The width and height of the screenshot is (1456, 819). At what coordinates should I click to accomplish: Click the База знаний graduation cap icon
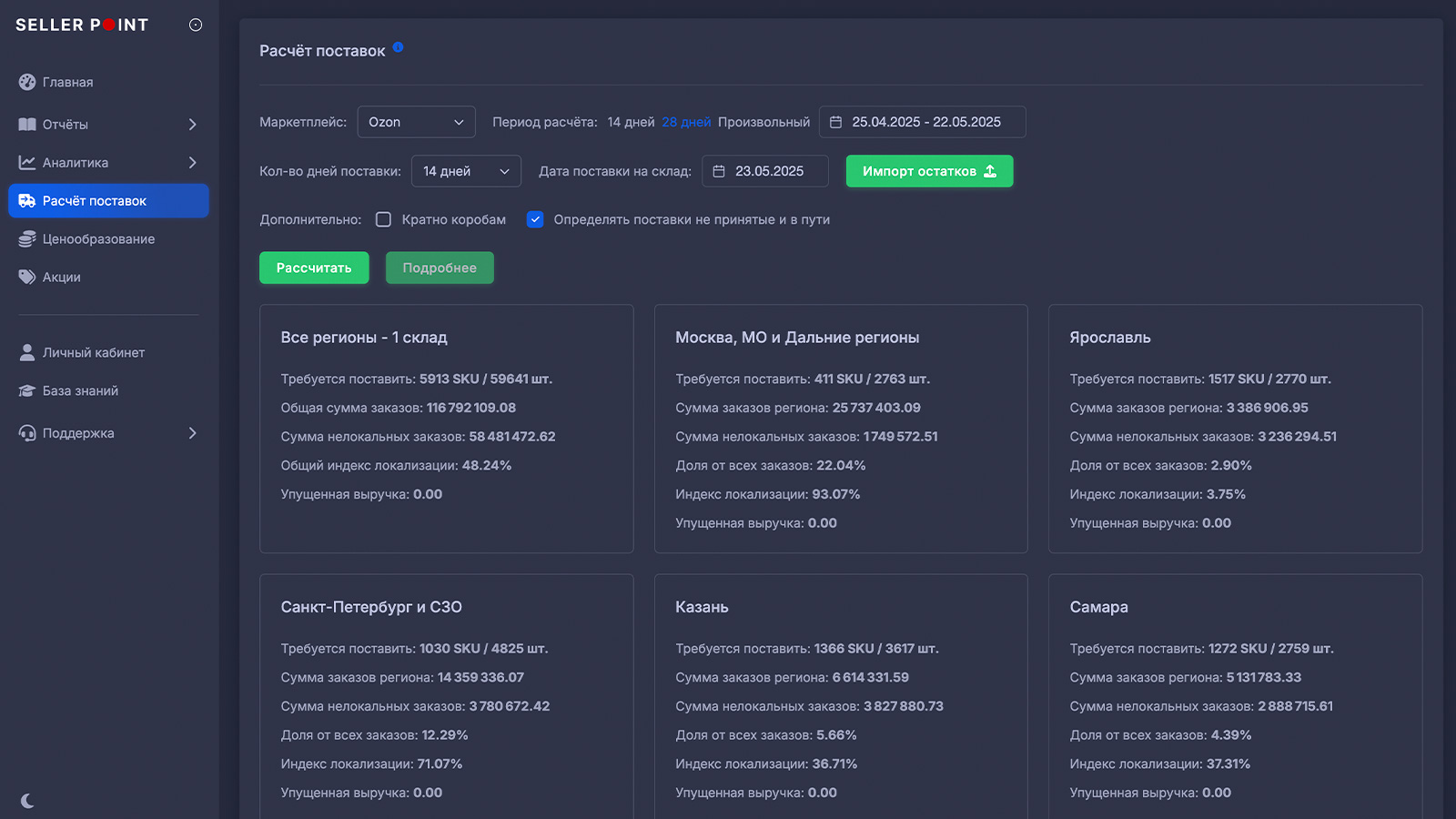click(x=27, y=391)
